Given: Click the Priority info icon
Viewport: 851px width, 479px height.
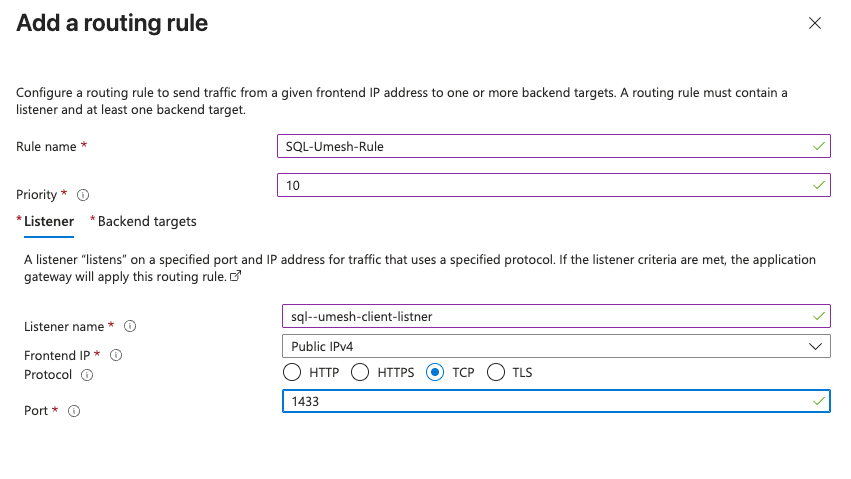Looking at the screenshot, I should pyautogui.click(x=84, y=195).
